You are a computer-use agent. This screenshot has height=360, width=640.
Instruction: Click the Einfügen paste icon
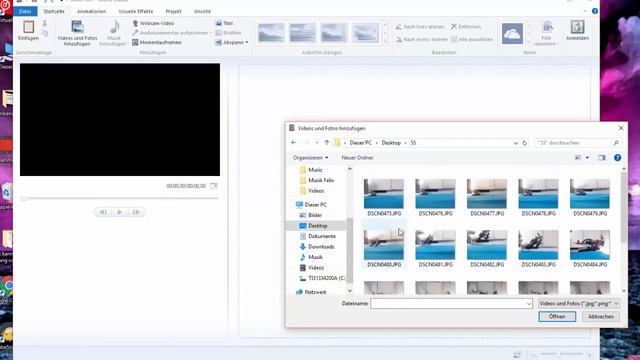[x=28, y=27]
